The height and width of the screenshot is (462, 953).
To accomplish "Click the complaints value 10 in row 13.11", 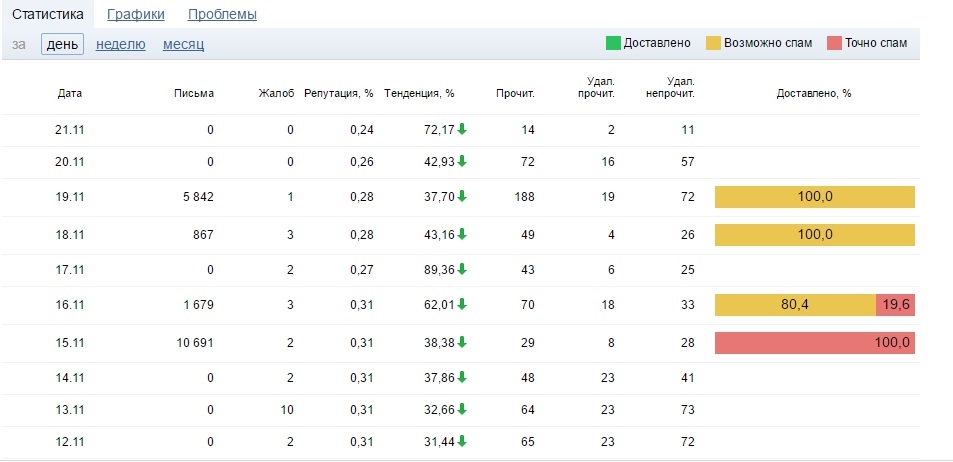I will 287,410.
